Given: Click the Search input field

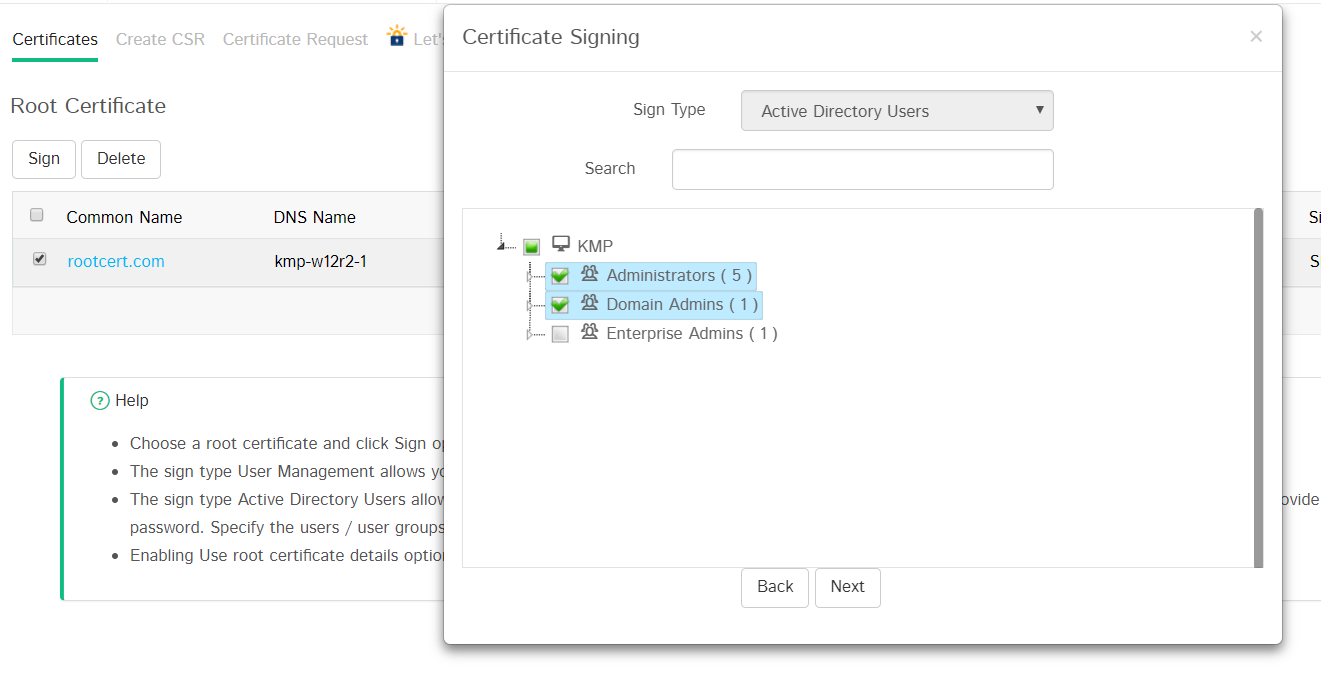Looking at the screenshot, I should tap(862, 169).
